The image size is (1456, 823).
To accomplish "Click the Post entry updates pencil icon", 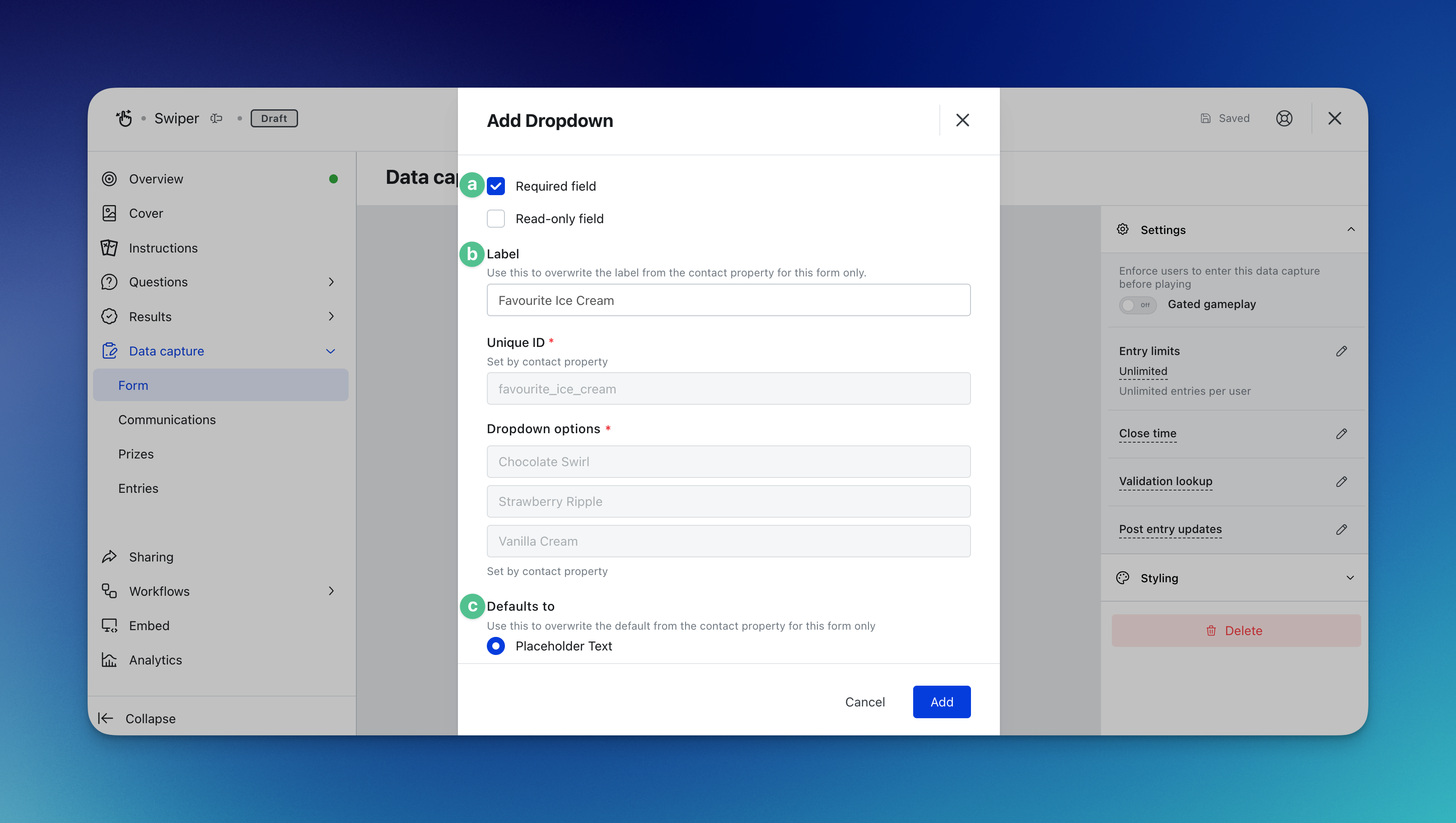I will [1341, 530].
